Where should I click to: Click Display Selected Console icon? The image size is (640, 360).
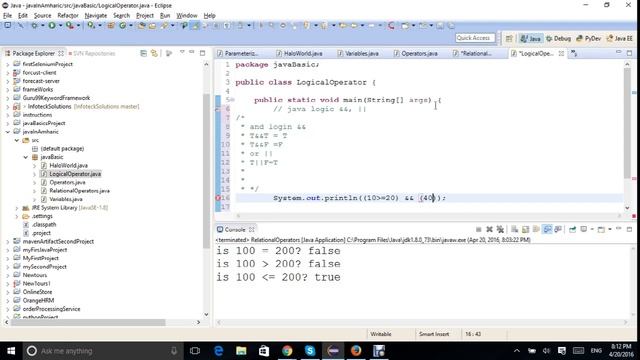pyautogui.click(x=584, y=229)
